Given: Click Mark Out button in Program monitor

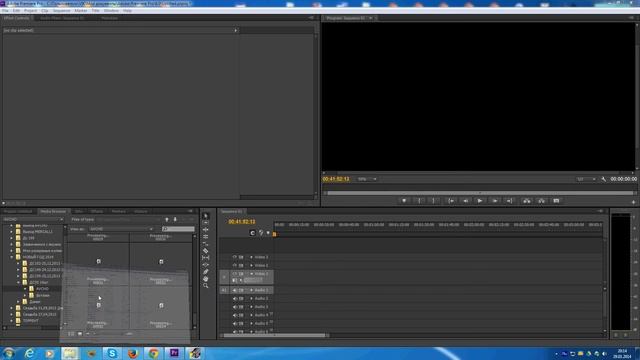Looking at the screenshot, I should (x=433, y=201).
